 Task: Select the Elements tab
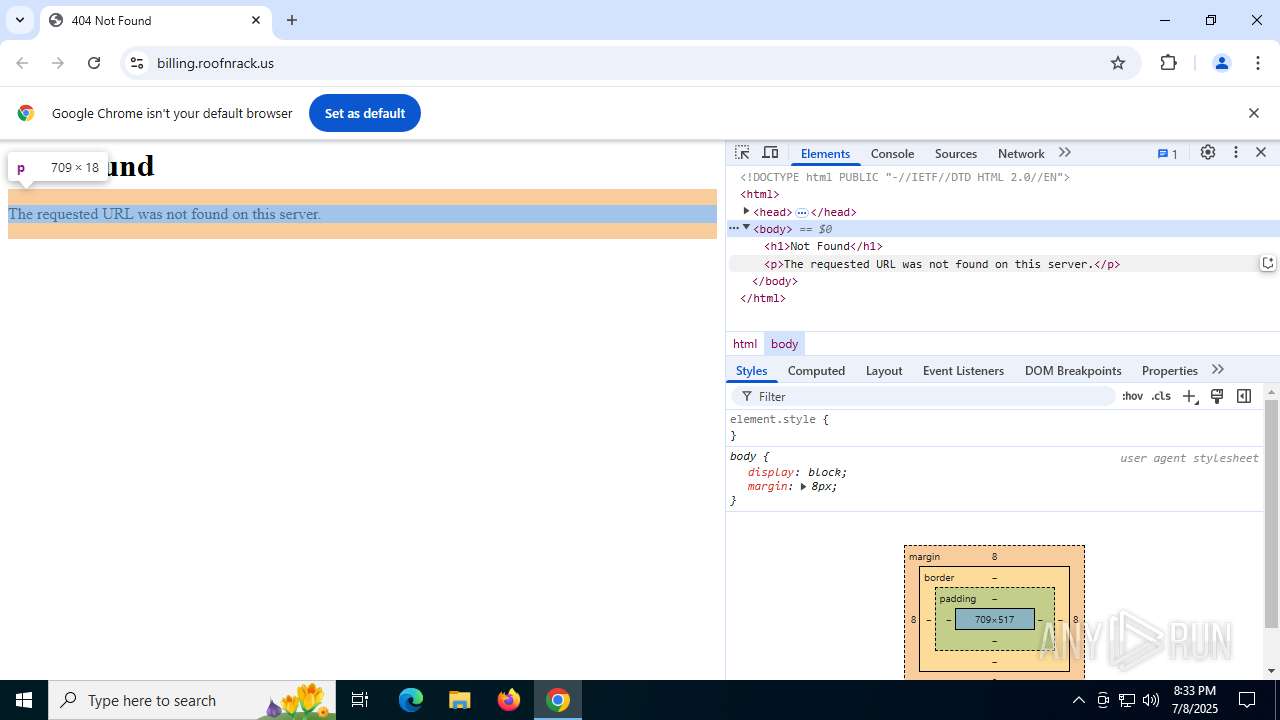[825, 154]
